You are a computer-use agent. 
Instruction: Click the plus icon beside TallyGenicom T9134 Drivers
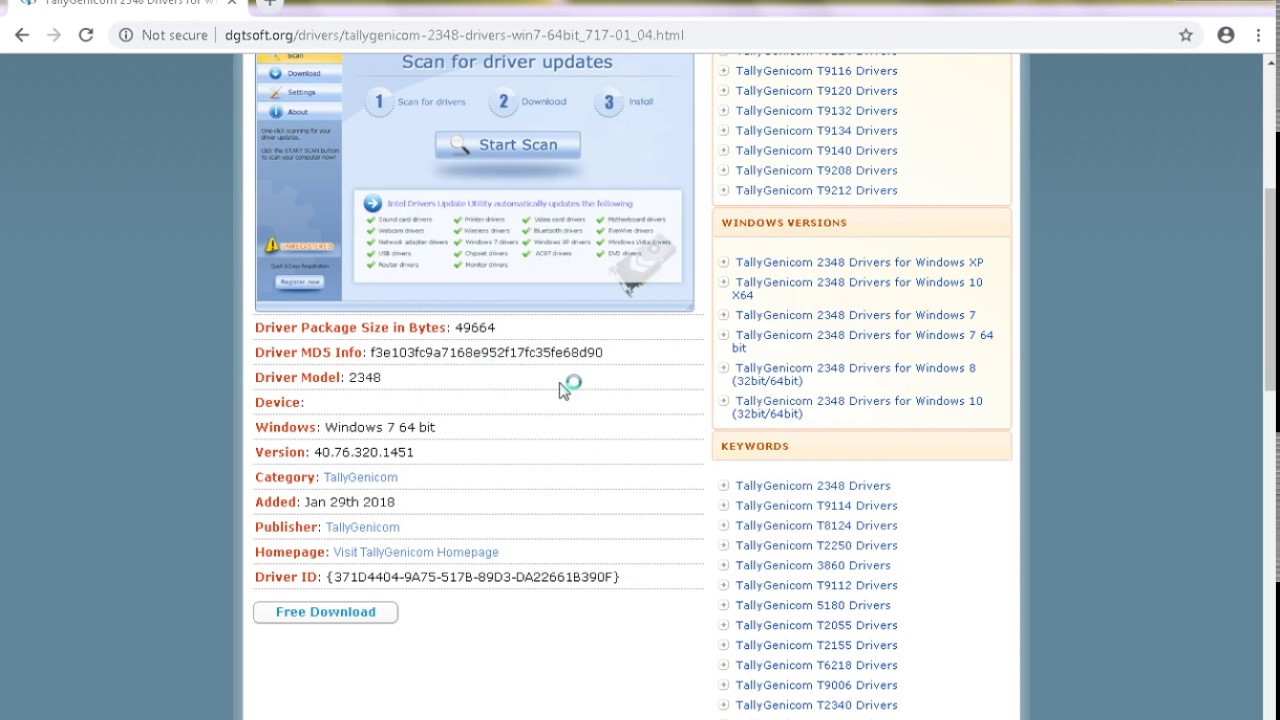pyautogui.click(x=724, y=131)
